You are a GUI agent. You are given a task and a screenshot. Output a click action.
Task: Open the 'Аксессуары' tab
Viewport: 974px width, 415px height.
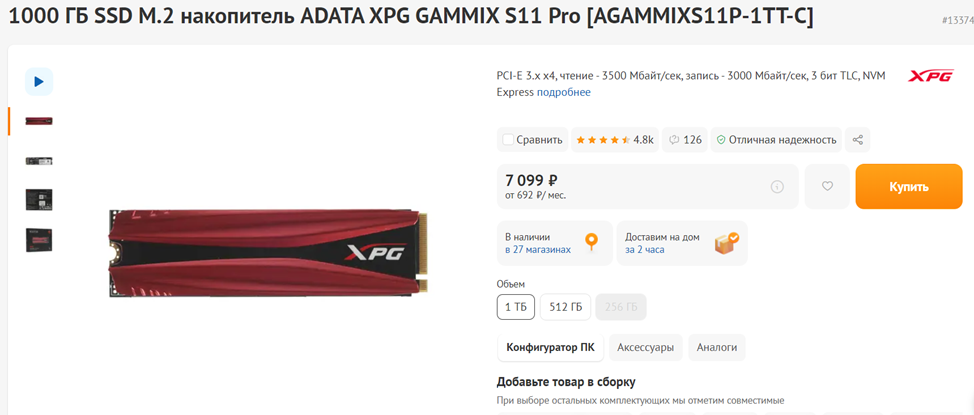645,347
